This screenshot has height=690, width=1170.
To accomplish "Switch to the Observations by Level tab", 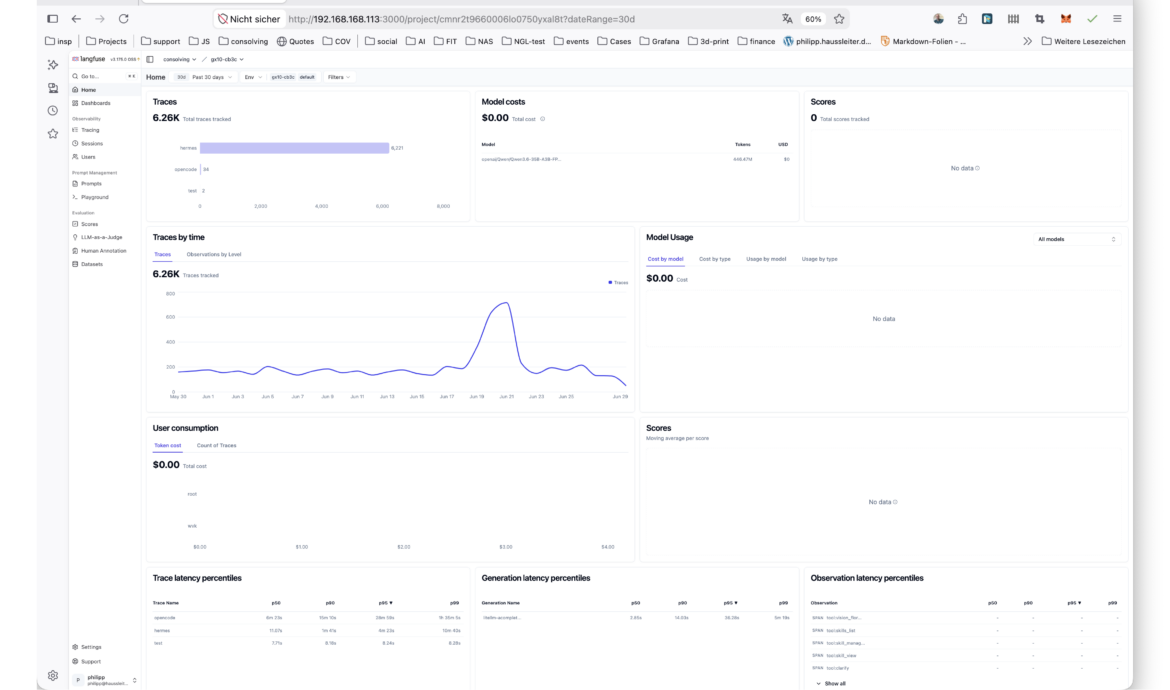I will (x=213, y=254).
